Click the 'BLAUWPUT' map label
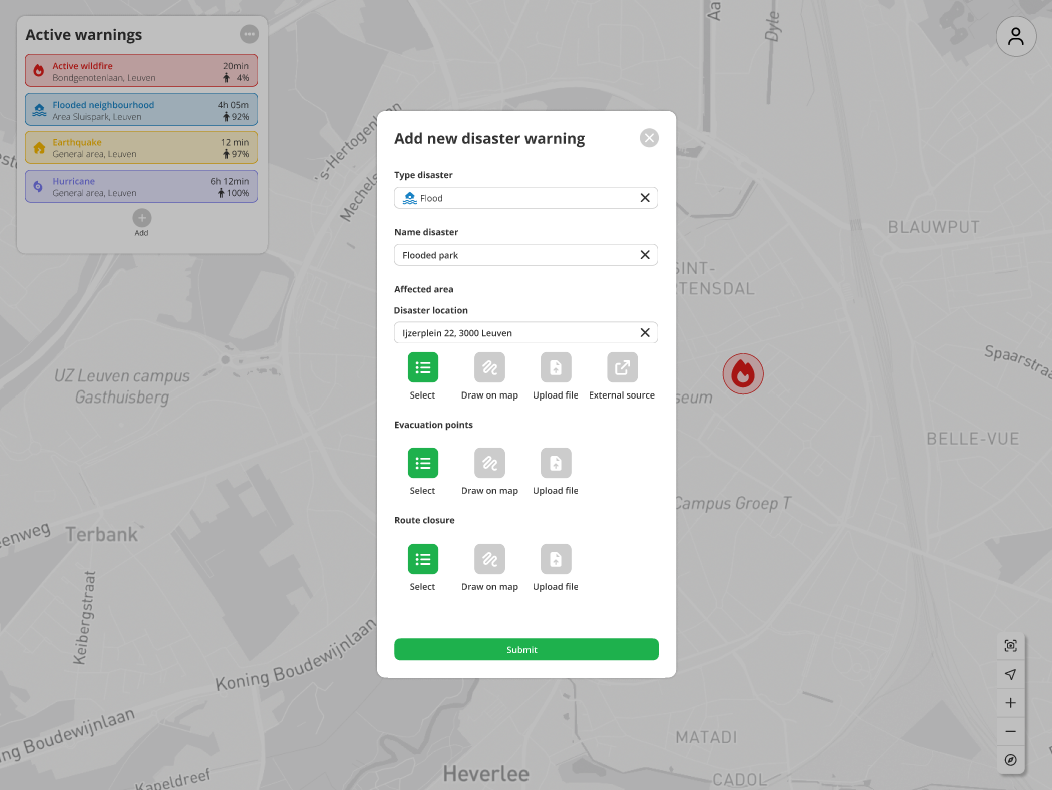The height and width of the screenshot is (790, 1052). [x=933, y=228]
